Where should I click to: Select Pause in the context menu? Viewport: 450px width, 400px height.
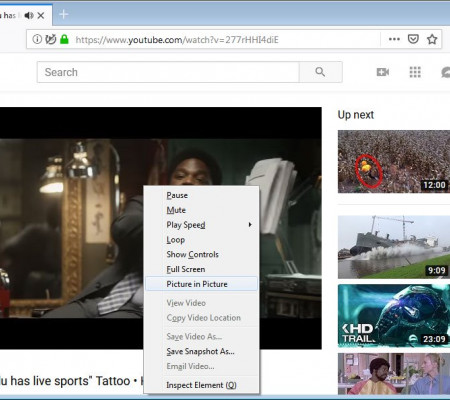tap(202, 195)
